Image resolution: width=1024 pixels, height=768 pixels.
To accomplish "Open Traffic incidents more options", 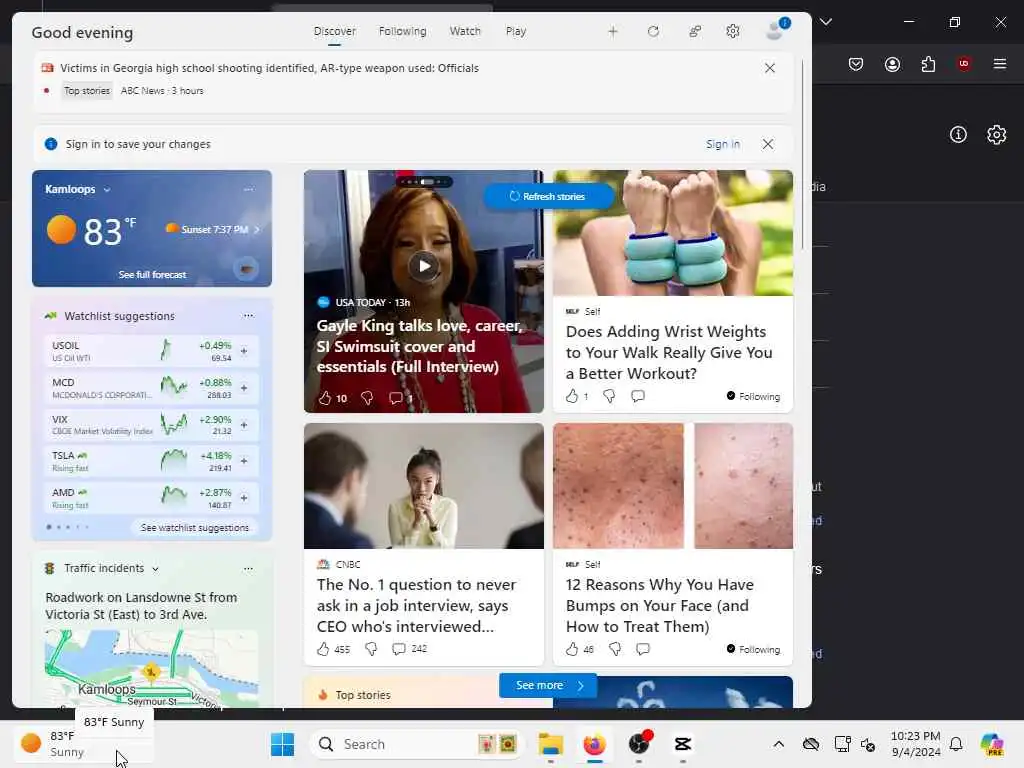I will [x=248, y=569].
